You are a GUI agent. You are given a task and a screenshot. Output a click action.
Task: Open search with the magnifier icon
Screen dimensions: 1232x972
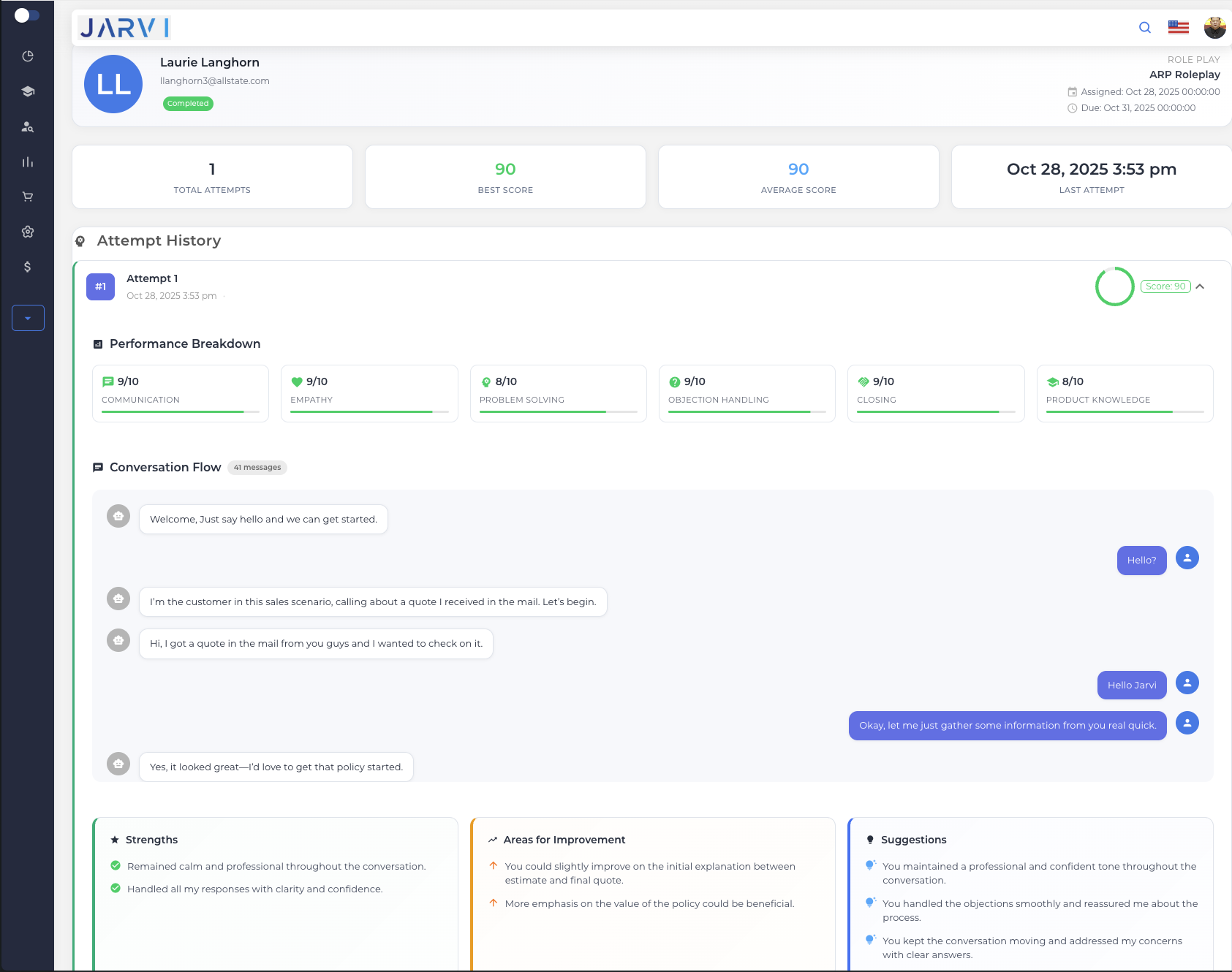(x=1144, y=27)
